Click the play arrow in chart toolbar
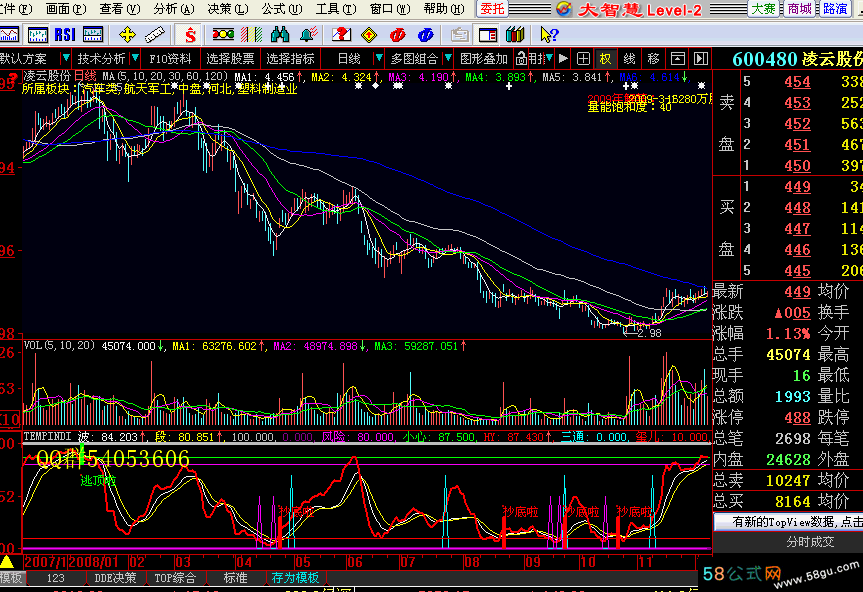863x592 pixels. pyautogui.click(x=563, y=58)
